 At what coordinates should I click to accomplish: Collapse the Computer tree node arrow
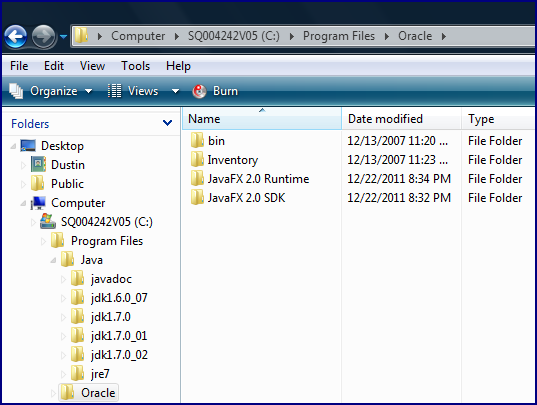(23, 203)
